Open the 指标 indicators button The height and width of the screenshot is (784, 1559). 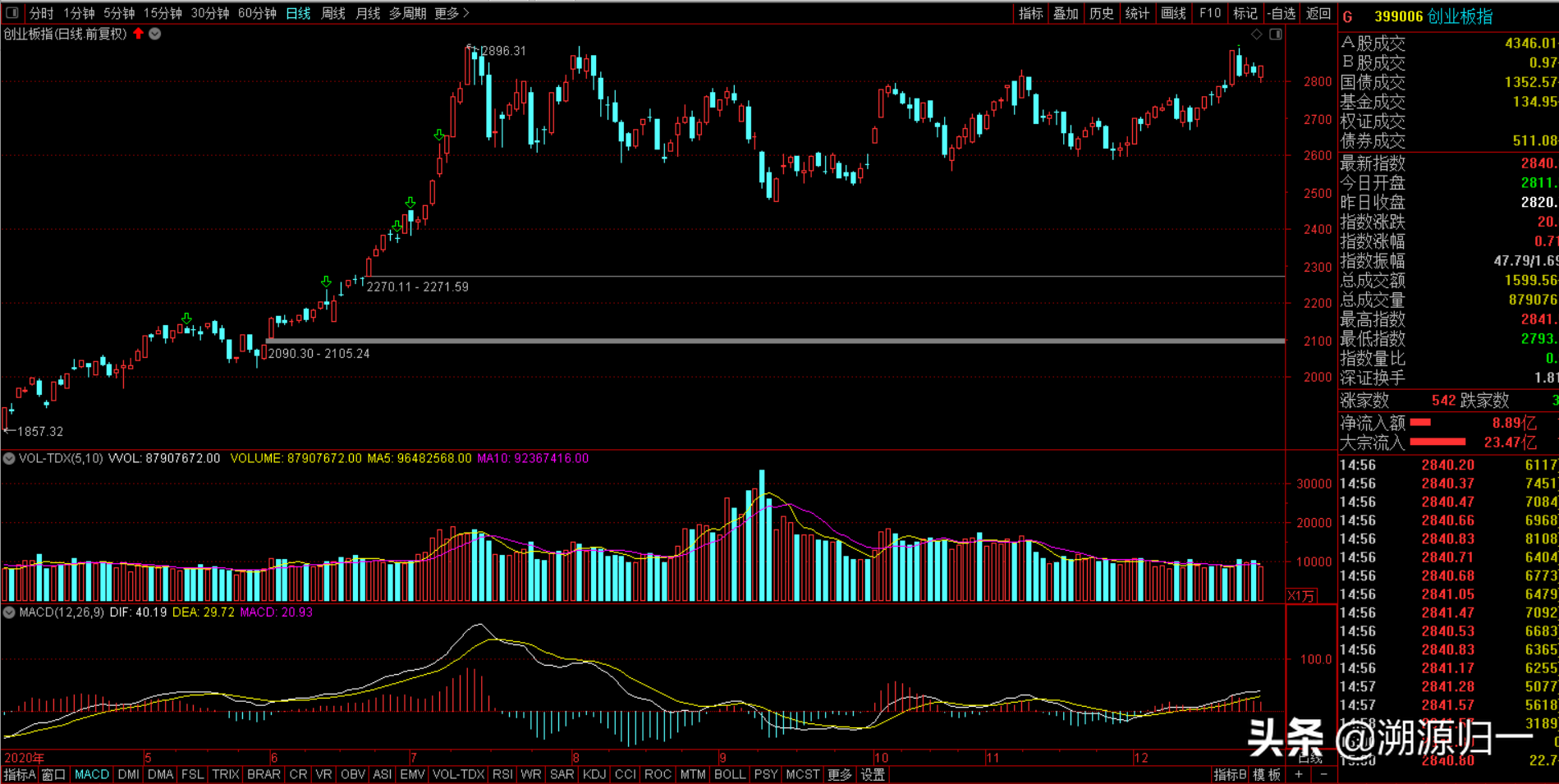[1030, 13]
